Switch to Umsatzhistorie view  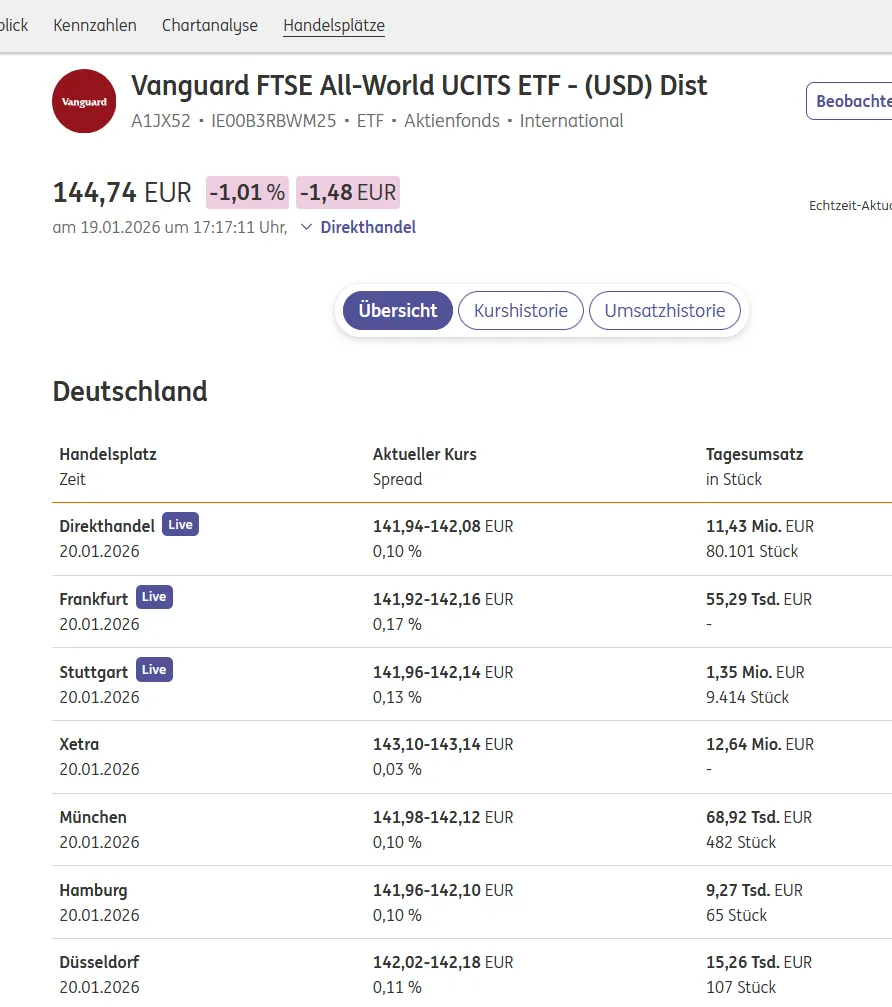coord(664,310)
